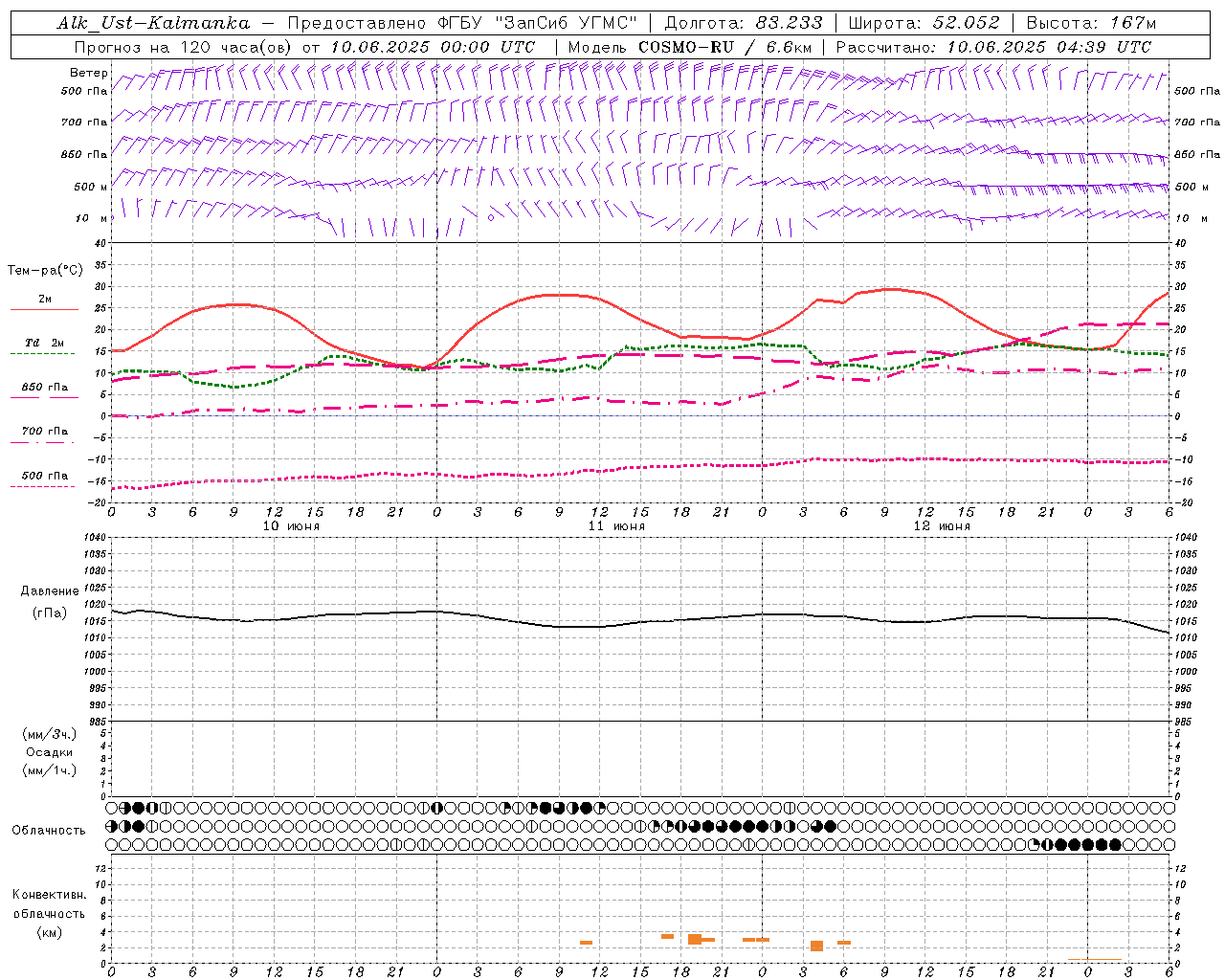Select the "Td 2м" dew point legend entry
Image resolution: width=1225 pixels, height=980 pixels.
pos(45,343)
